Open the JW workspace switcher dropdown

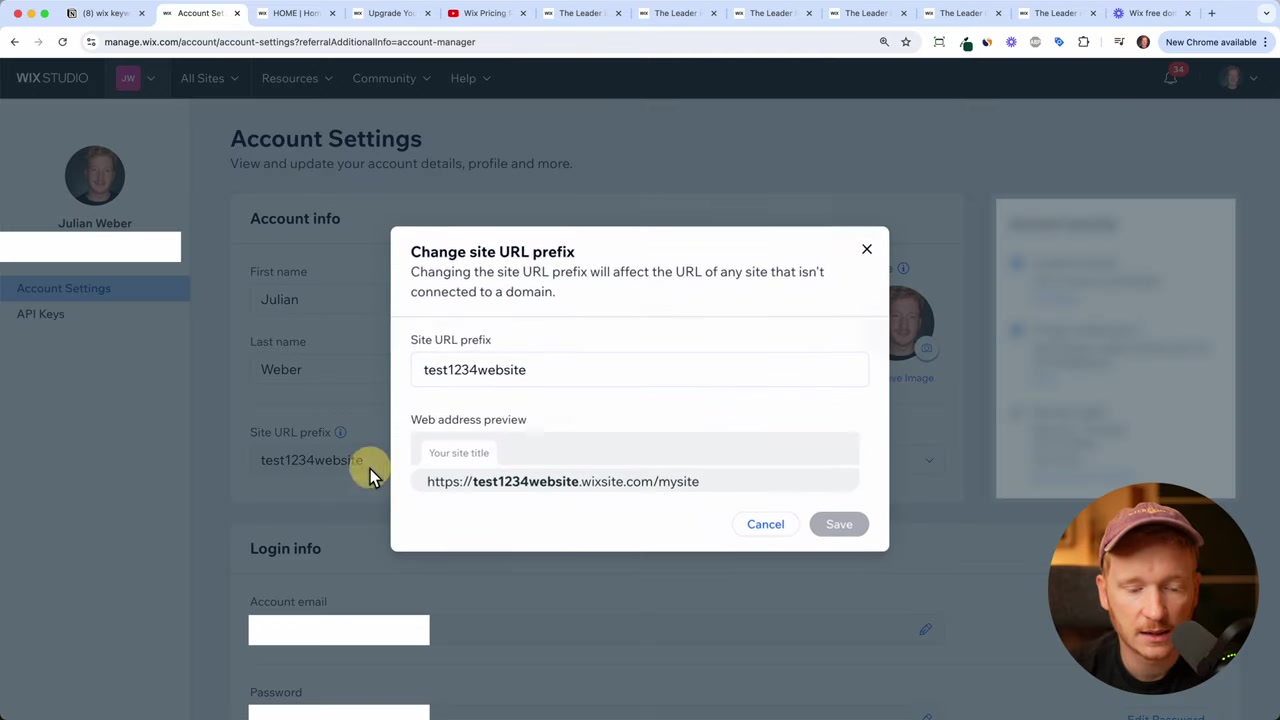[x=136, y=78]
